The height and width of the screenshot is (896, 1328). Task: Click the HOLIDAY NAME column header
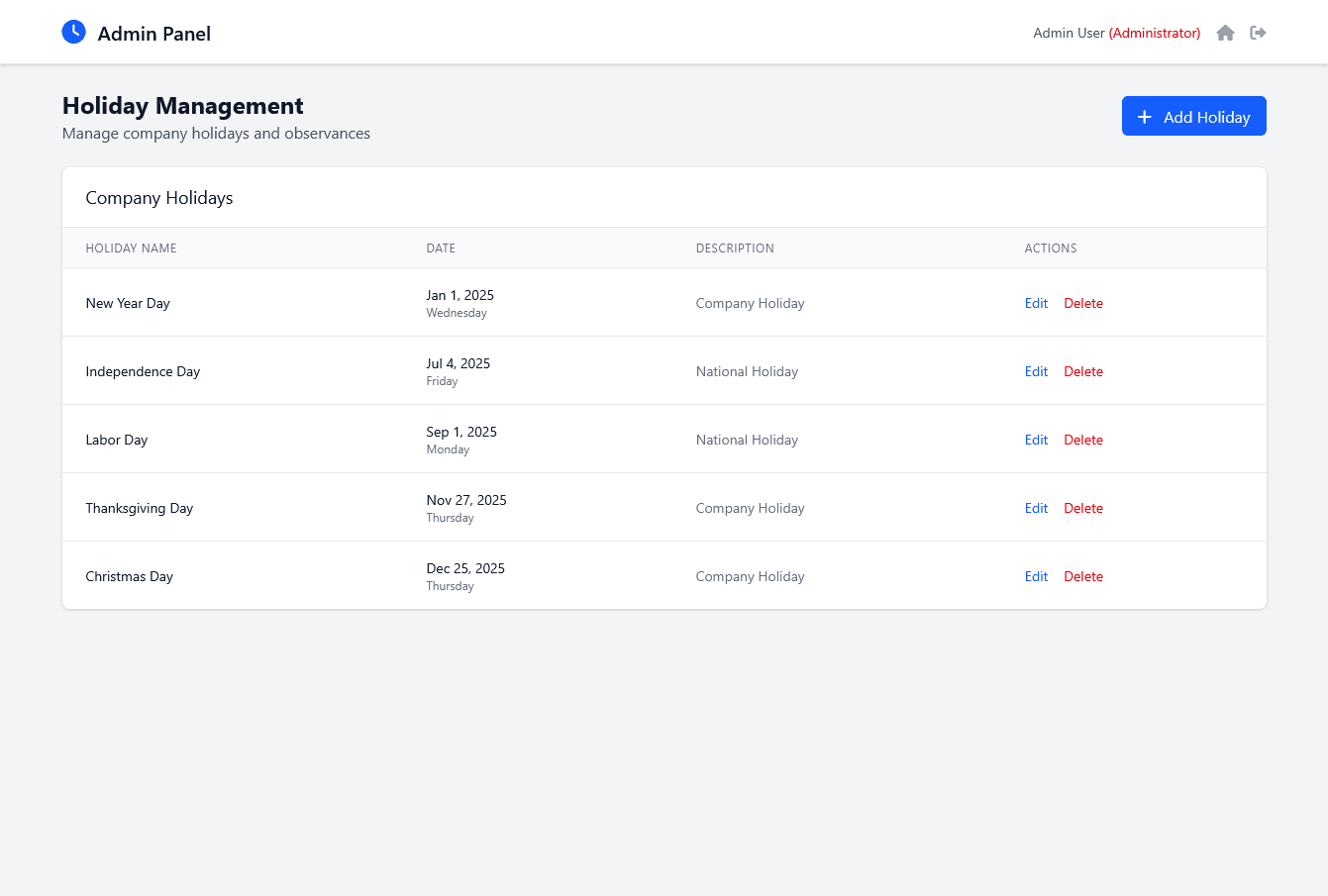tap(131, 248)
